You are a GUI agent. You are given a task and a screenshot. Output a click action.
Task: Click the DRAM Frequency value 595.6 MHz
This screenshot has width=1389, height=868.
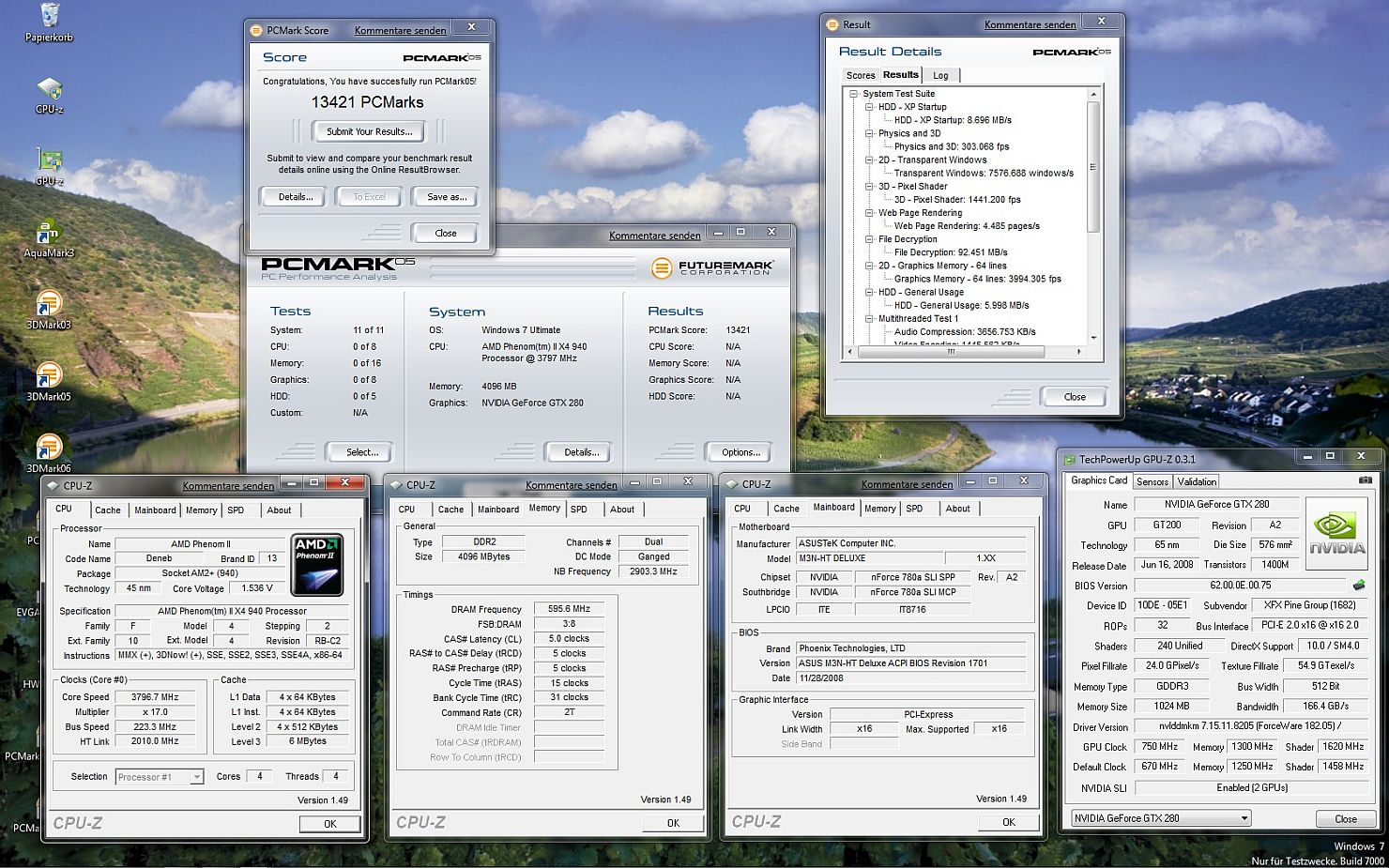(569, 609)
